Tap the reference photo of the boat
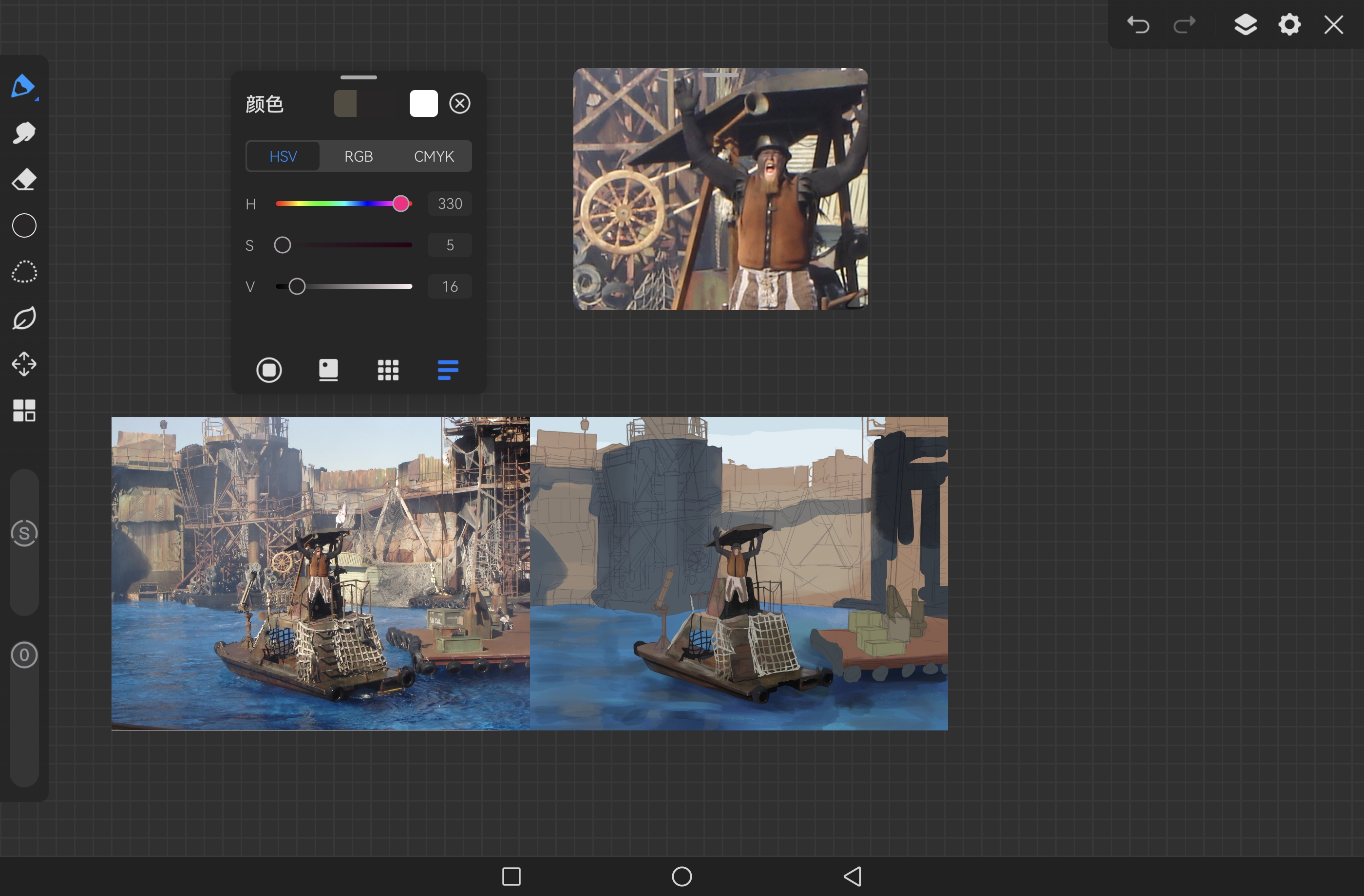Image resolution: width=1364 pixels, height=896 pixels. coord(321,574)
